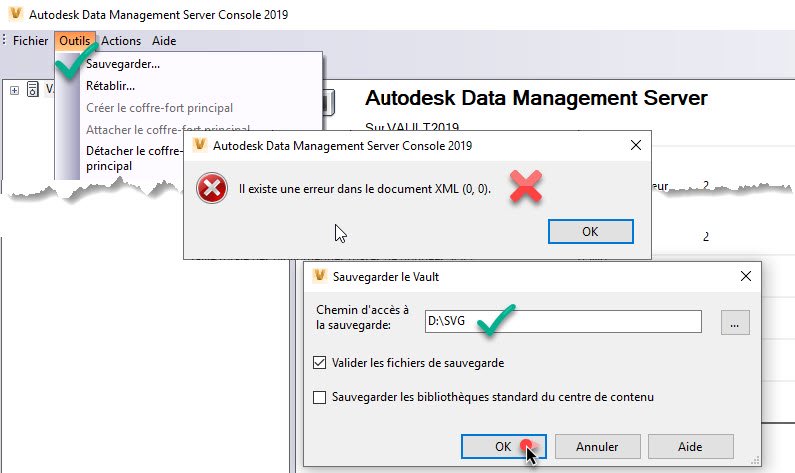Open the Actions menu
The width and height of the screenshot is (795, 473).
pyautogui.click(x=121, y=41)
